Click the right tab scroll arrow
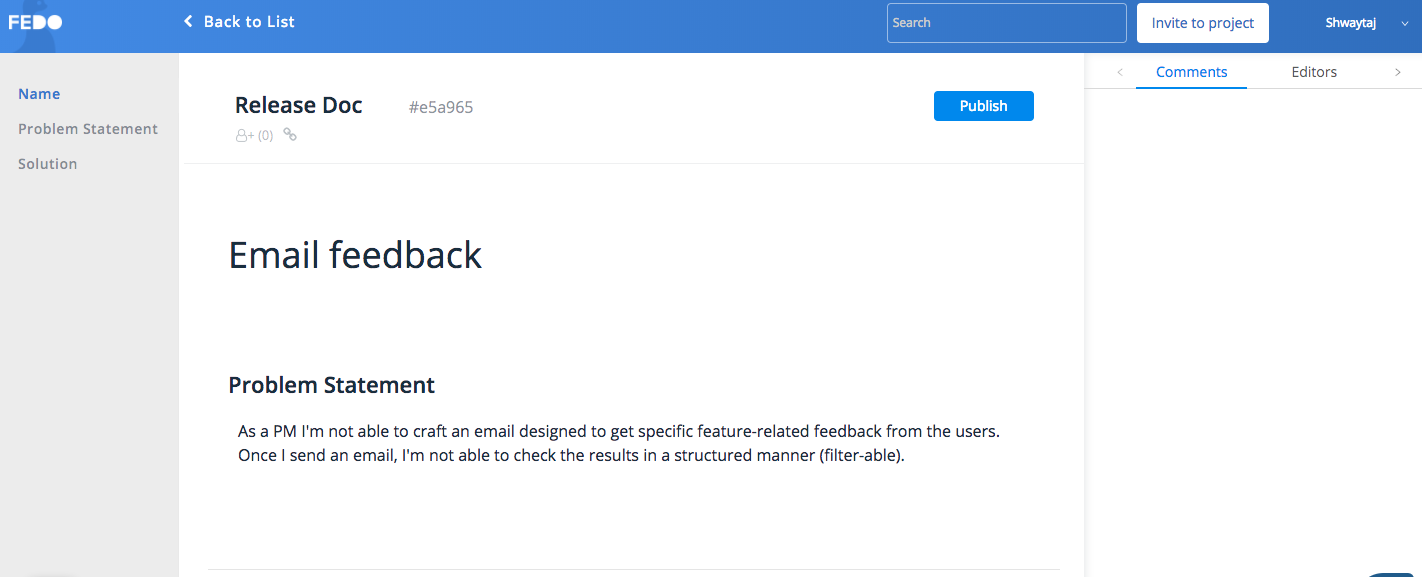The height and width of the screenshot is (577, 1422). click(1398, 72)
